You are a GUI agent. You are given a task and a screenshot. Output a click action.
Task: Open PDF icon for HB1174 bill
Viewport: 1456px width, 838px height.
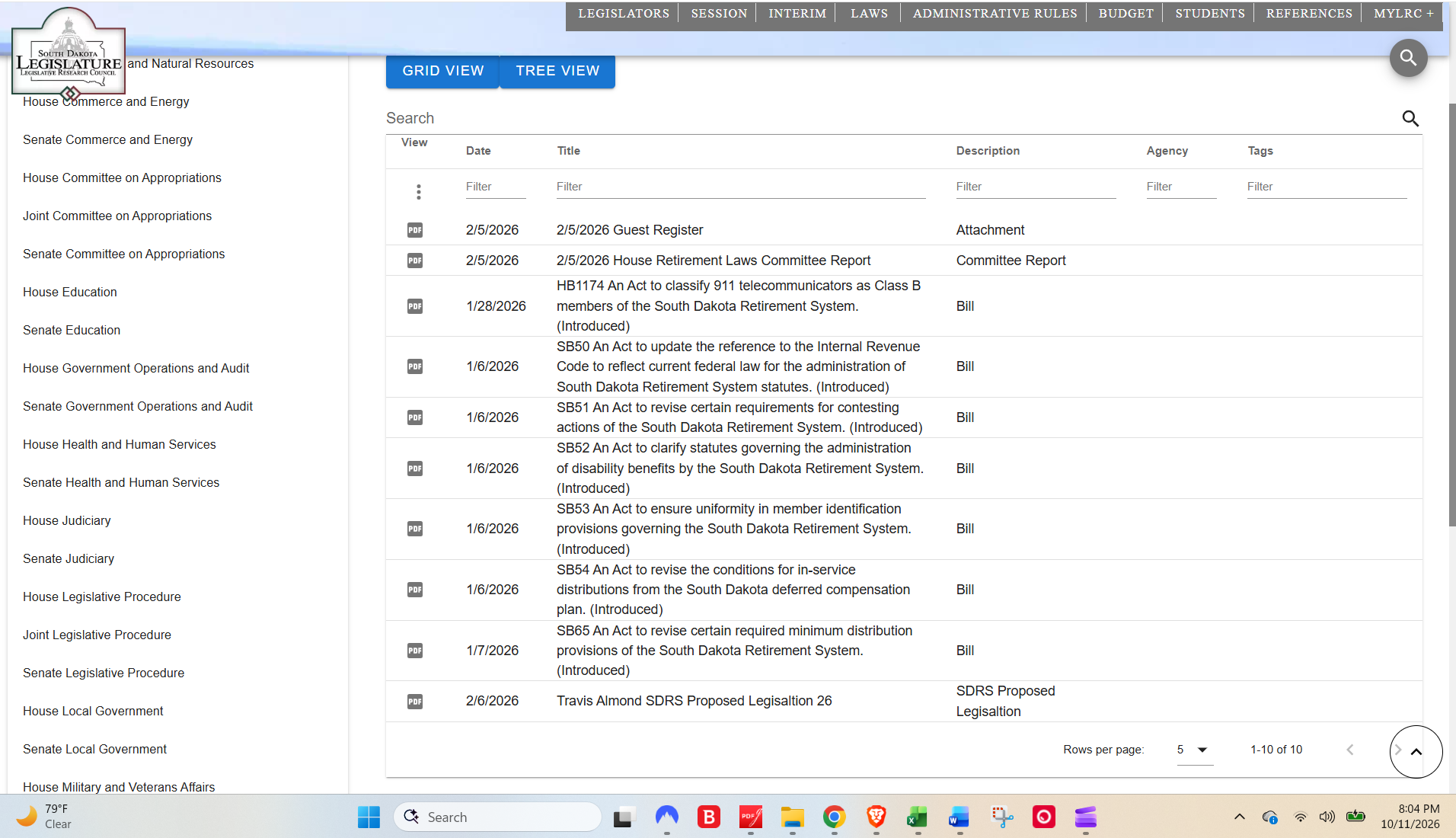[415, 306]
